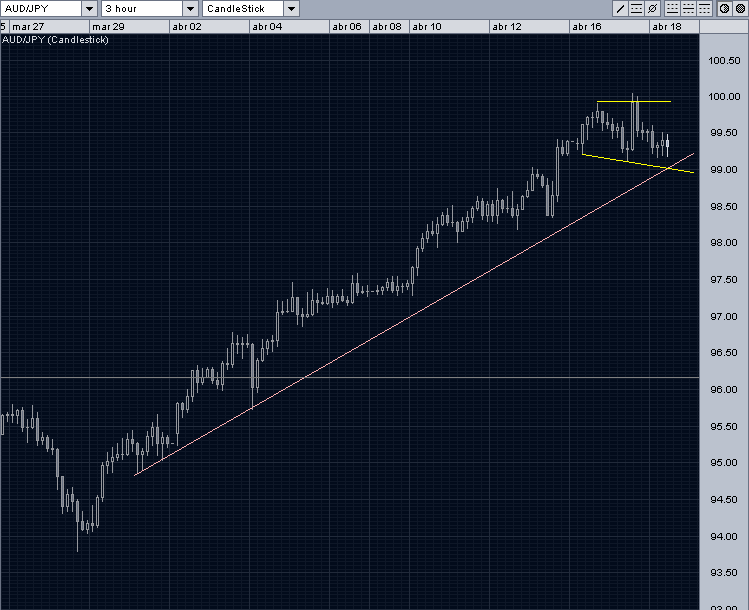Click the 100.00 price axis label
Image resolution: width=749 pixels, height=610 pixels.
(x=724, y=96)
